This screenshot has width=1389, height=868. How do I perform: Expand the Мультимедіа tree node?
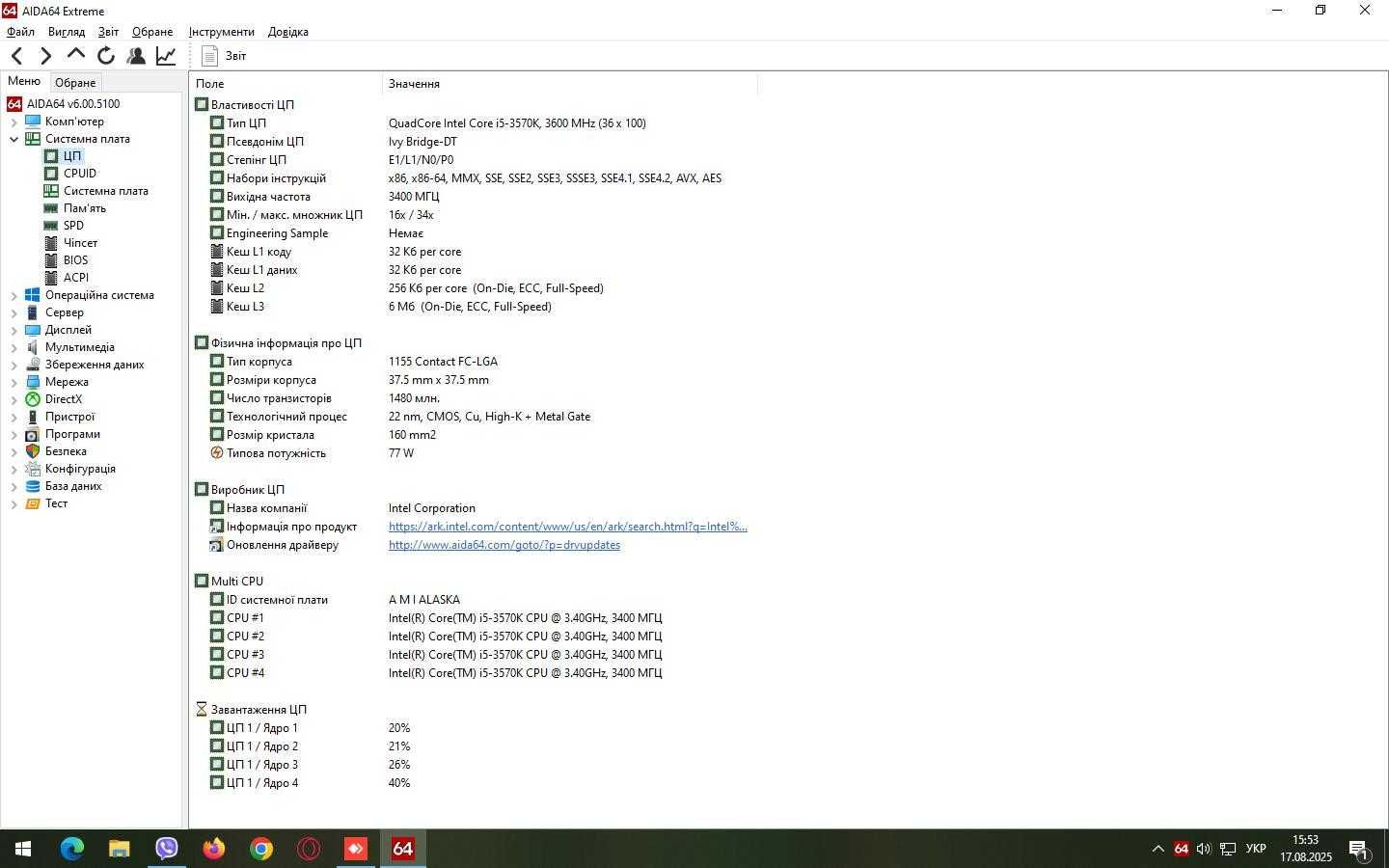(14, 347)
